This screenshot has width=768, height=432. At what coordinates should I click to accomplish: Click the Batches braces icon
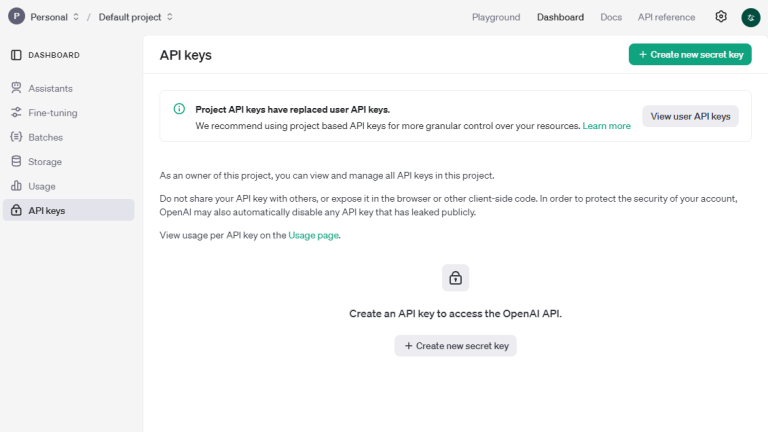(16, 137)
